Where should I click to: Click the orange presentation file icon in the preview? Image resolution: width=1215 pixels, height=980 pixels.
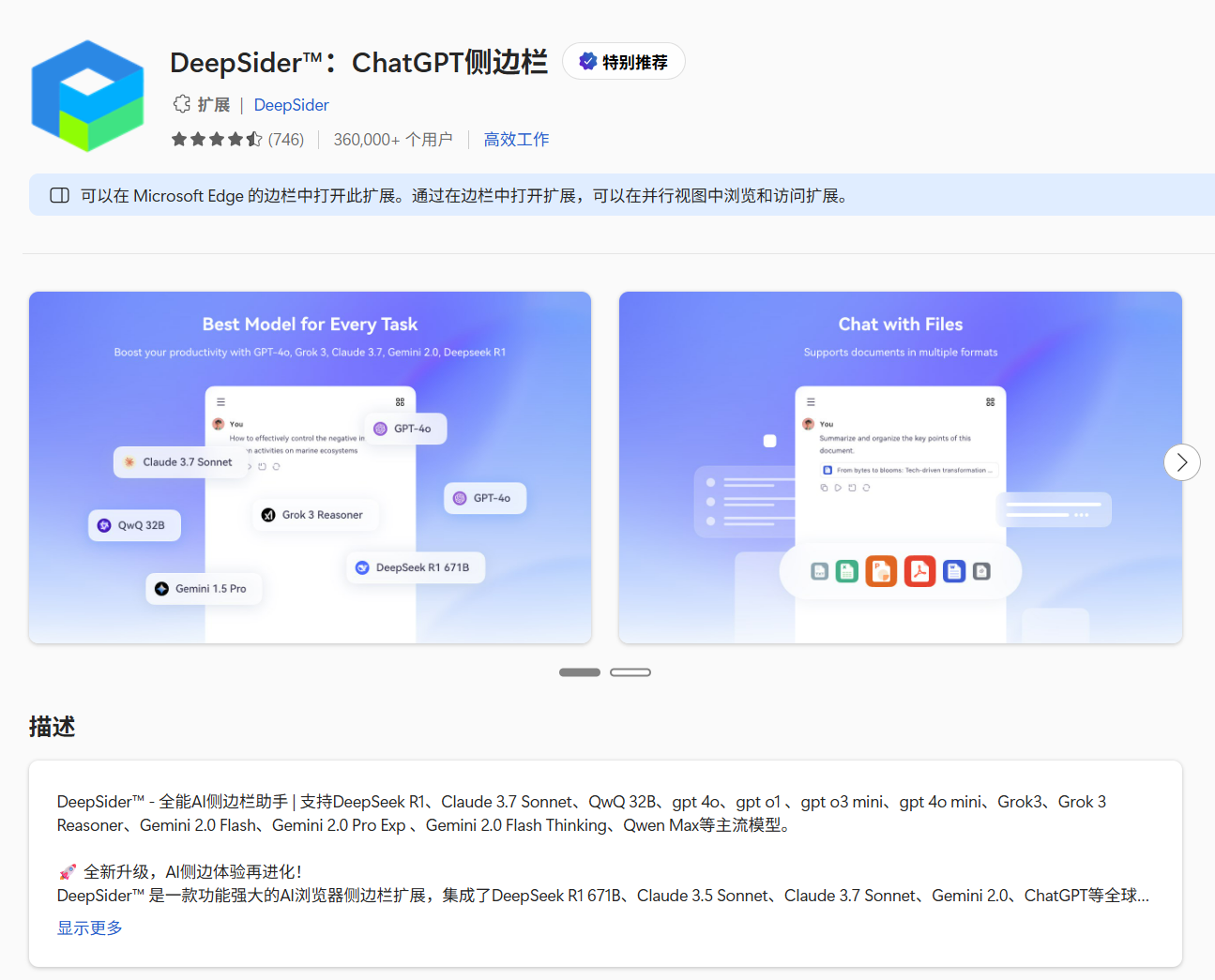tap(881, 571)
